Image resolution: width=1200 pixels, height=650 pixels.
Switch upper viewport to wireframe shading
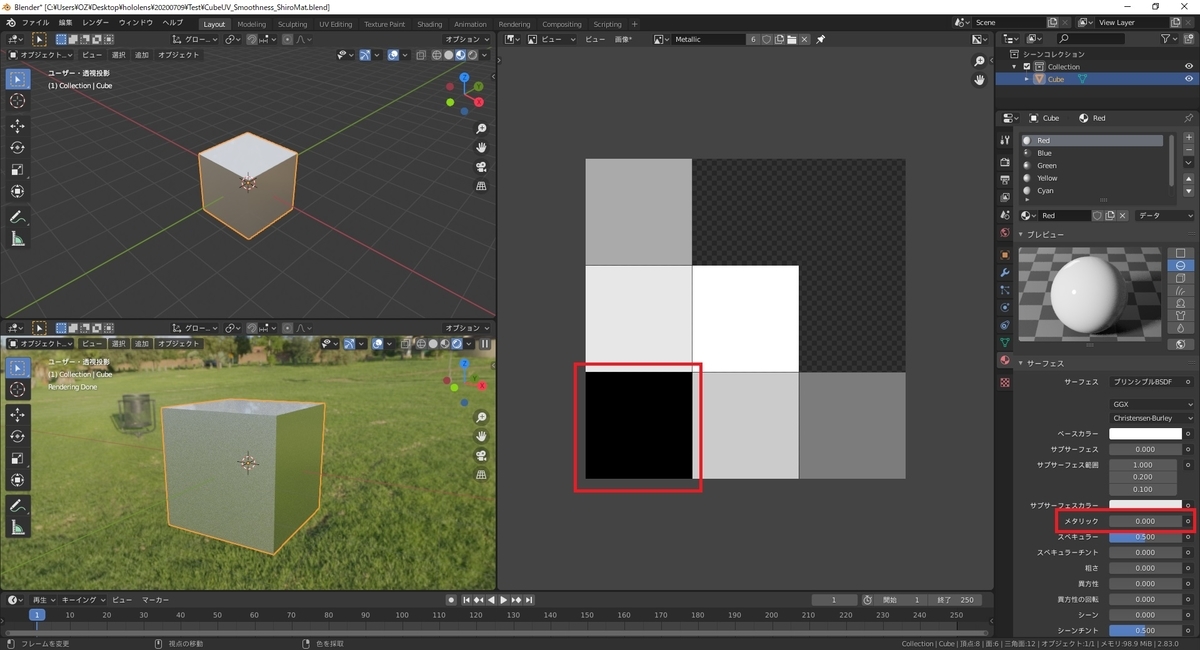(438, 55)
